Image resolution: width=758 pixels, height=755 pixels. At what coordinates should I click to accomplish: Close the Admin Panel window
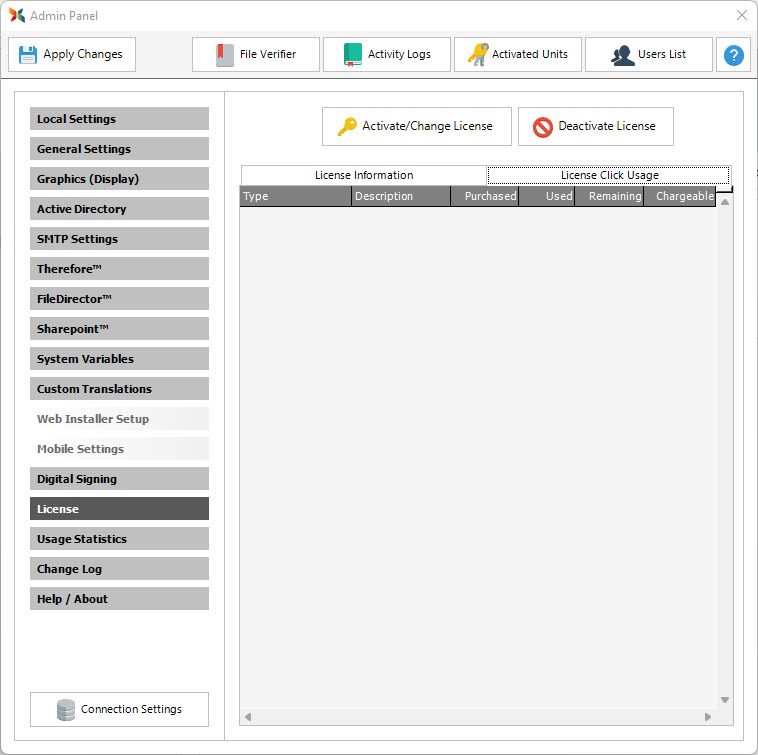coord(742,15)
